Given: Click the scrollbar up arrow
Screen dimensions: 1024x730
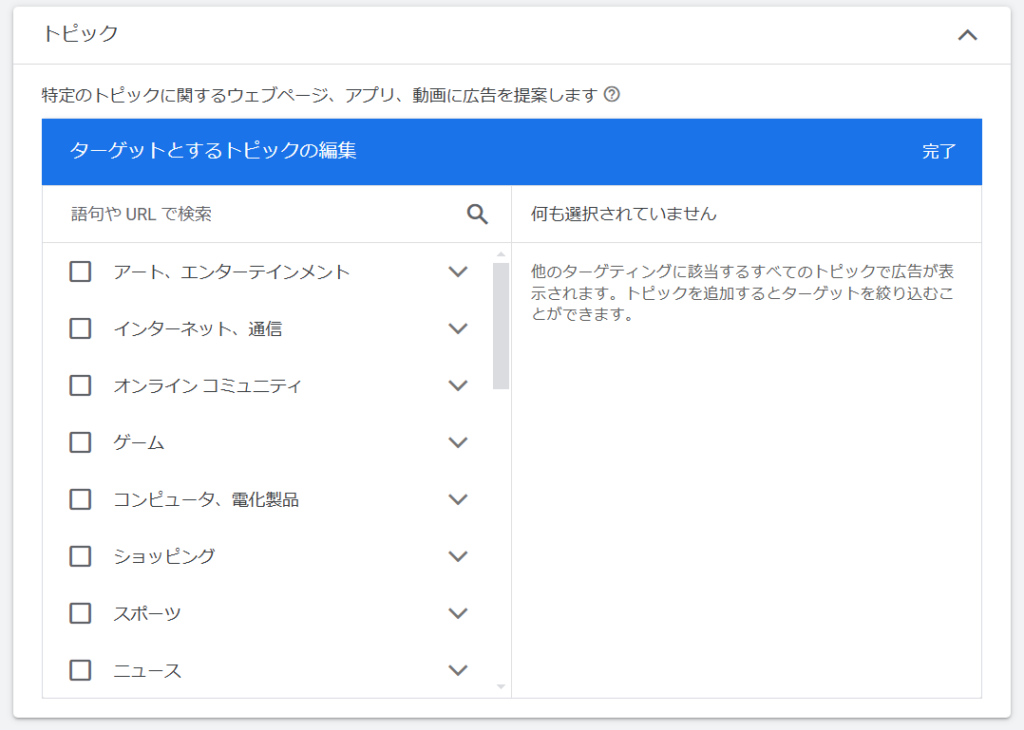Looking at the screenshot, I should [x=501, y=254].
